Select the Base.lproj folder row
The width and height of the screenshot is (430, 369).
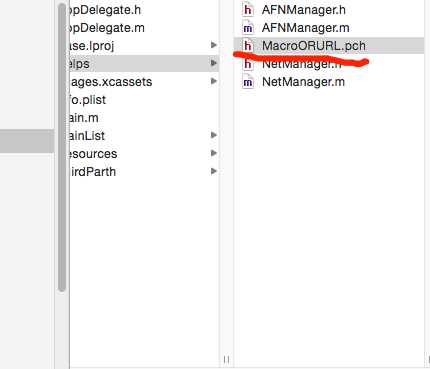click(144, 46)
